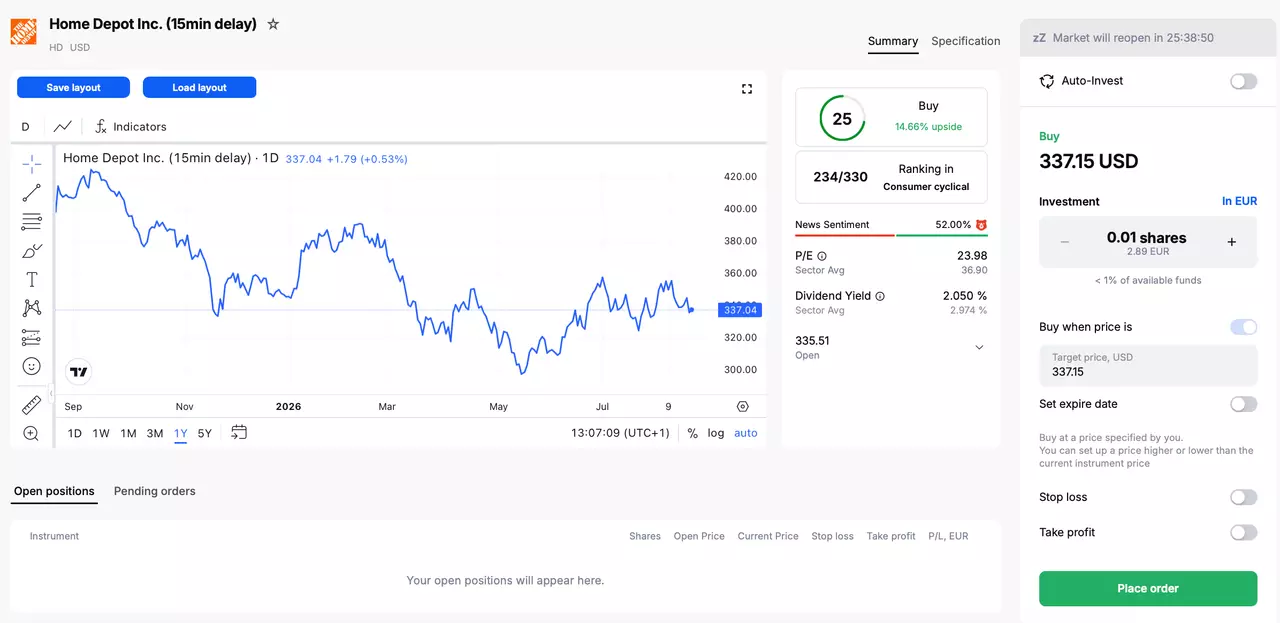Click the P/L, EUR column header
This screenshot has width=1280, height=623.
948,536
